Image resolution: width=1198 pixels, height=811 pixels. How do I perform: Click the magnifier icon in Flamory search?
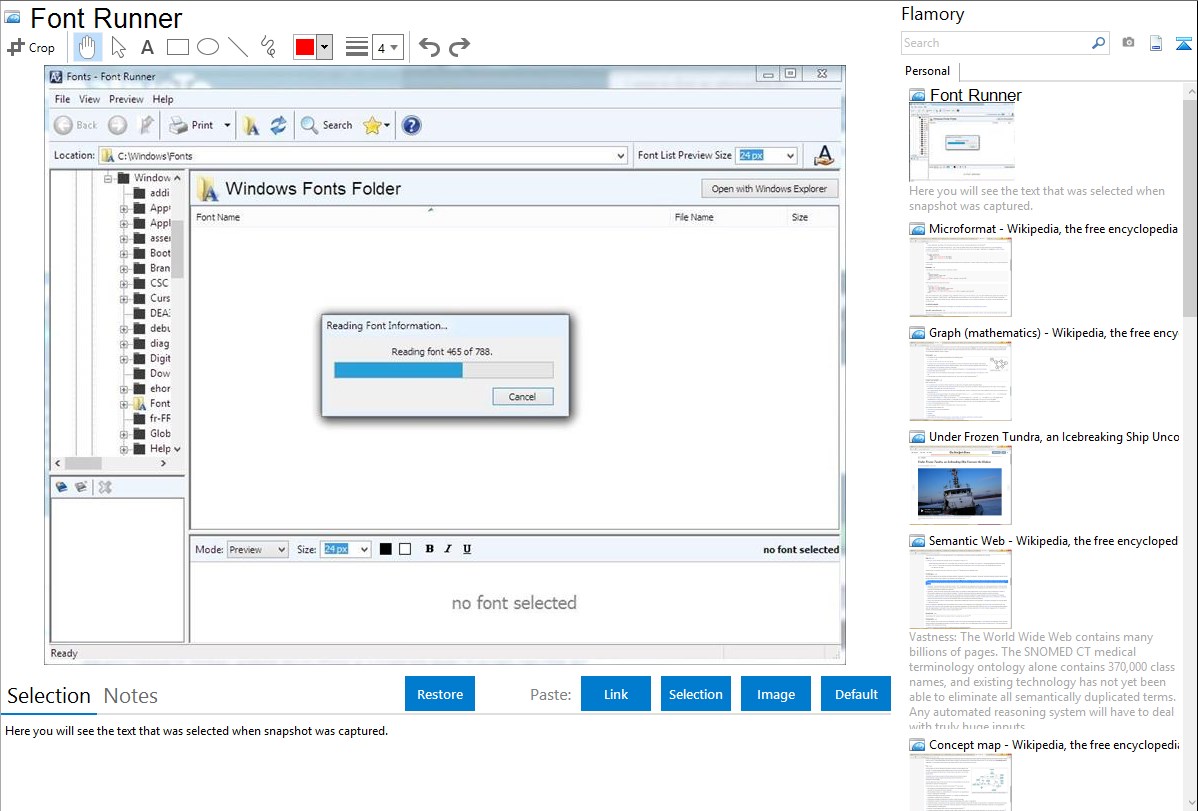pyautogui.click(x=1098, y=43)
